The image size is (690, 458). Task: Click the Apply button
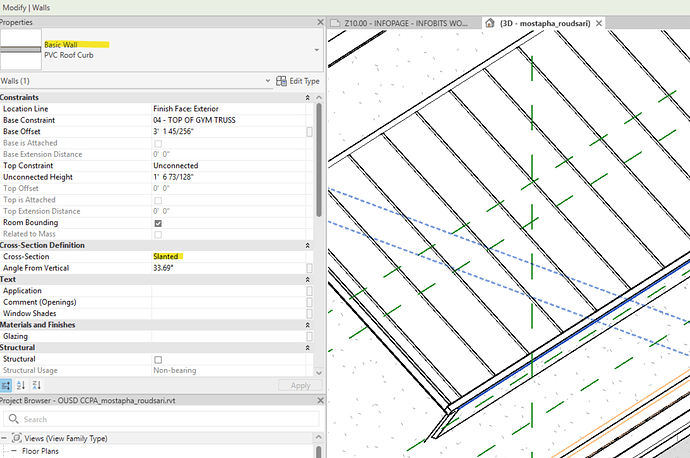(x=300, y=385)
